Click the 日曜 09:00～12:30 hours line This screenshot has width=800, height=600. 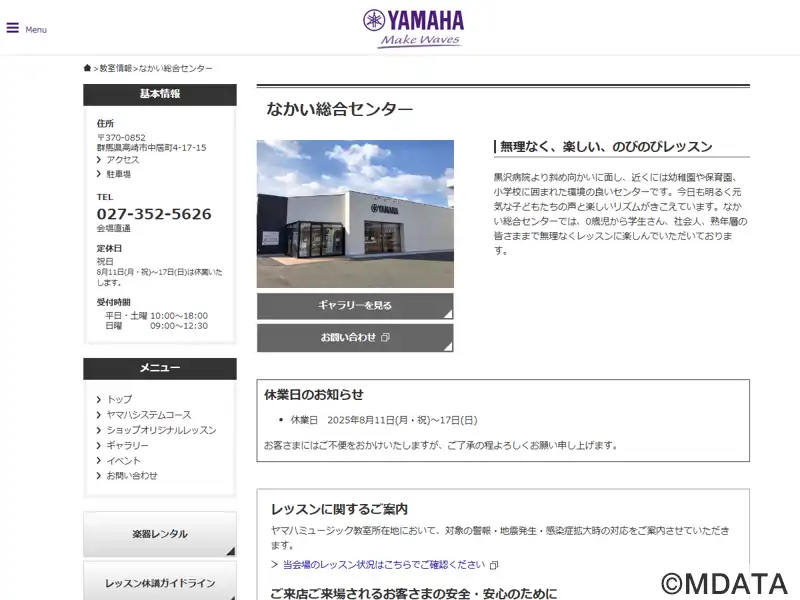pyautogui.click(x=157, y=326)
